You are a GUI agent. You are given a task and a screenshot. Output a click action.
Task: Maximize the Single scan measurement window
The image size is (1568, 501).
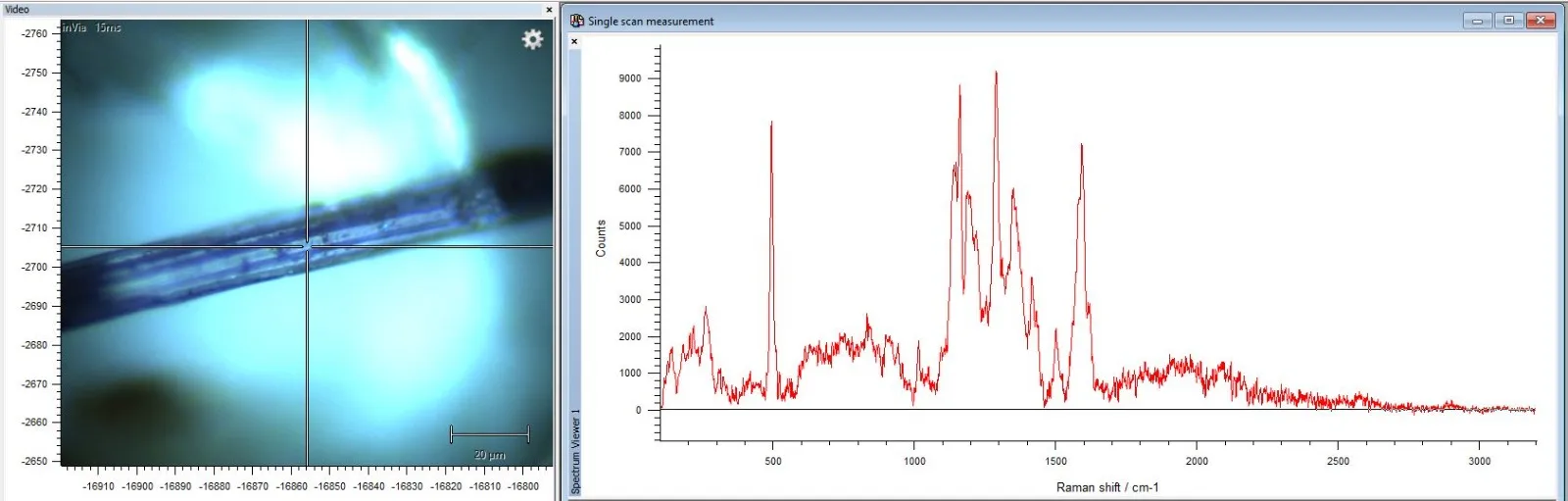point(1509,21)
